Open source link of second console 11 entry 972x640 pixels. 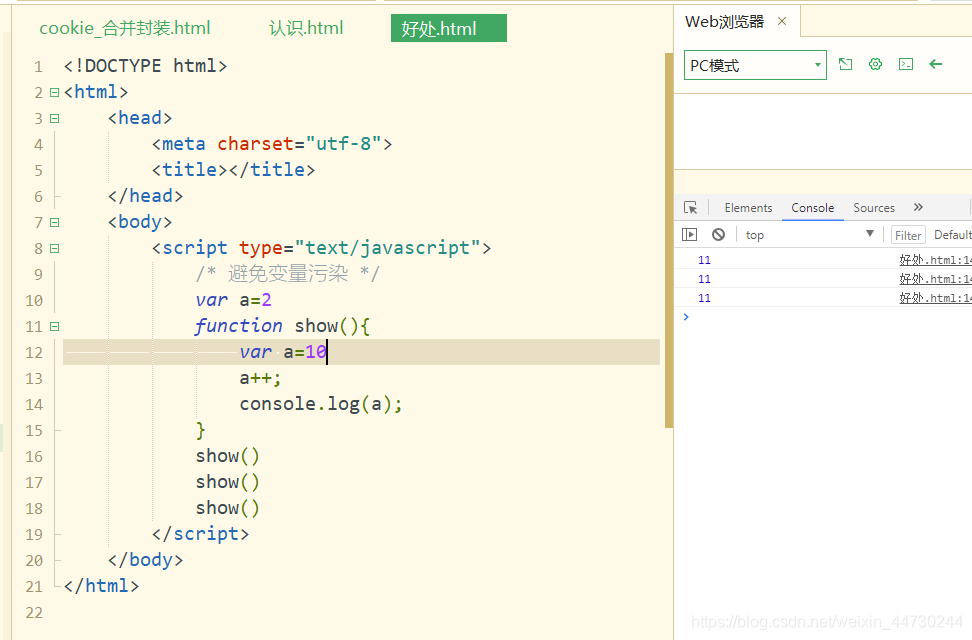[935, 279]
